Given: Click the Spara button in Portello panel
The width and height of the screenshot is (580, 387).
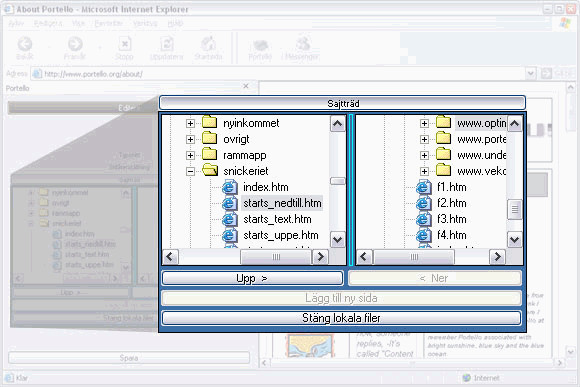Looking at the screenshot, I should click(x=129, y=358).
